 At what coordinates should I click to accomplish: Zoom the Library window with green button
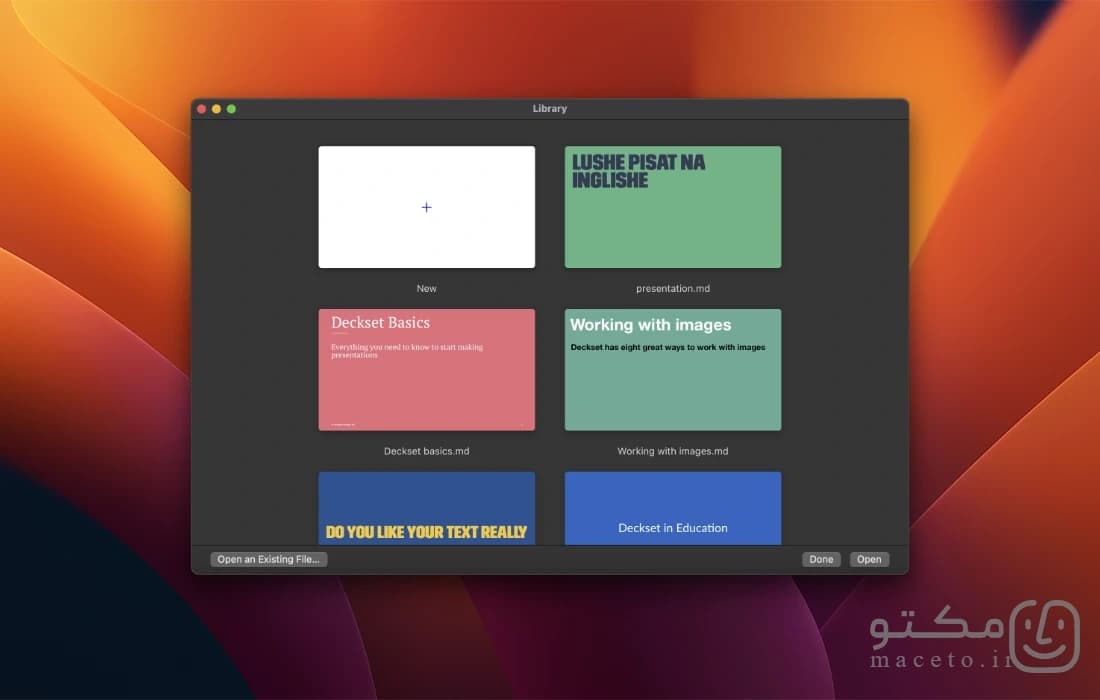(x=232, y=109)
